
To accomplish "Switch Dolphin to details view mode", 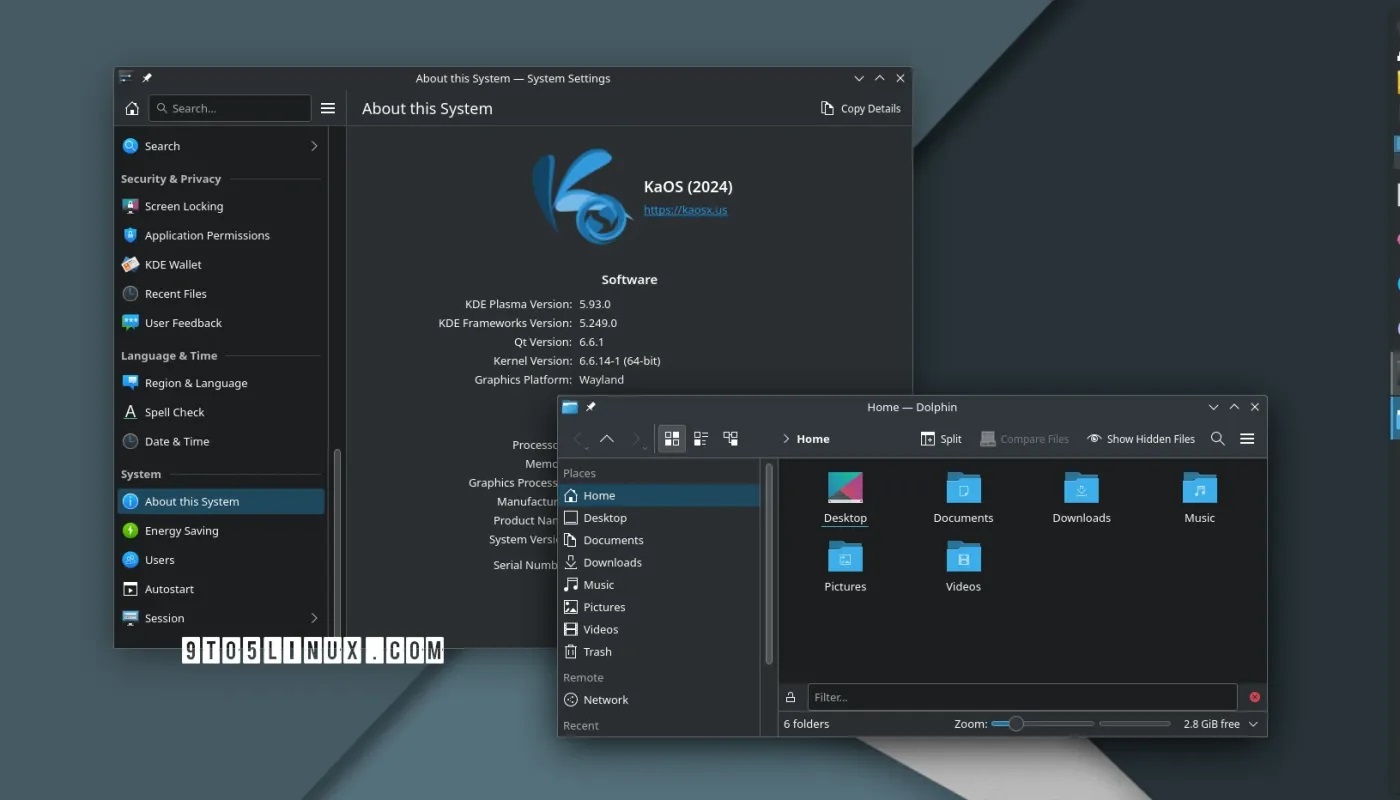I will coord(730,438).
